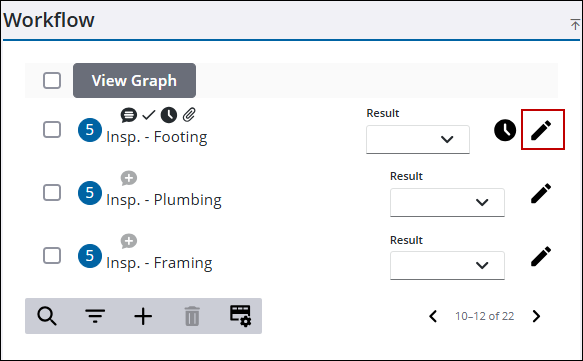The height and width of the screenshot is (361, 583).
Task: Click the paperclip attachment icon on Footing
Action: click(x=189, y=115)
